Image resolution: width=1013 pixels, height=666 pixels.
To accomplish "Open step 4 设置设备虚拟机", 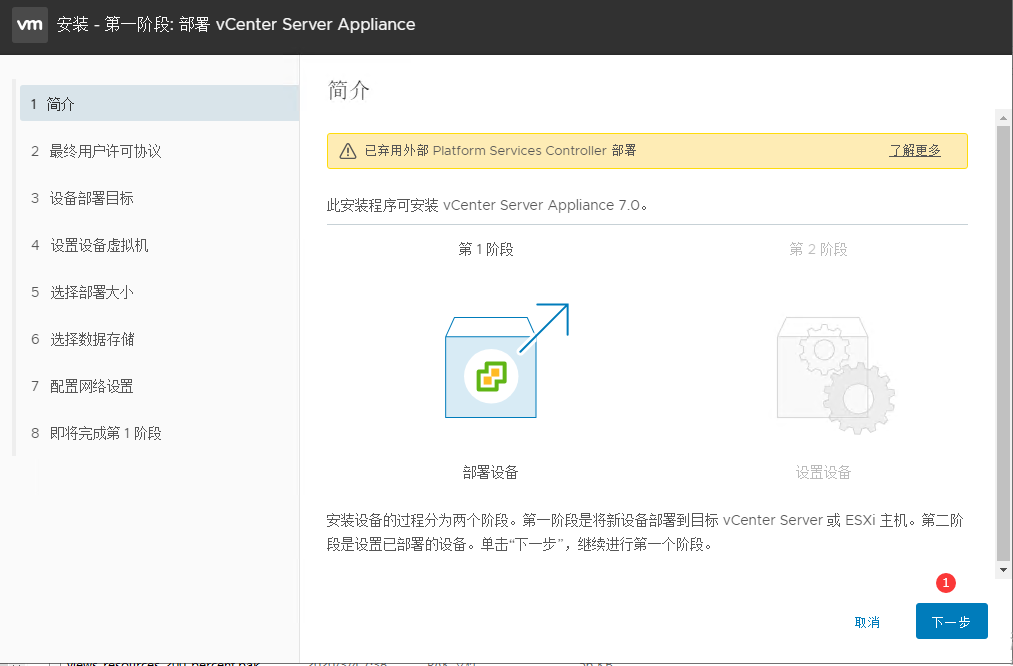I will point(98,245).
